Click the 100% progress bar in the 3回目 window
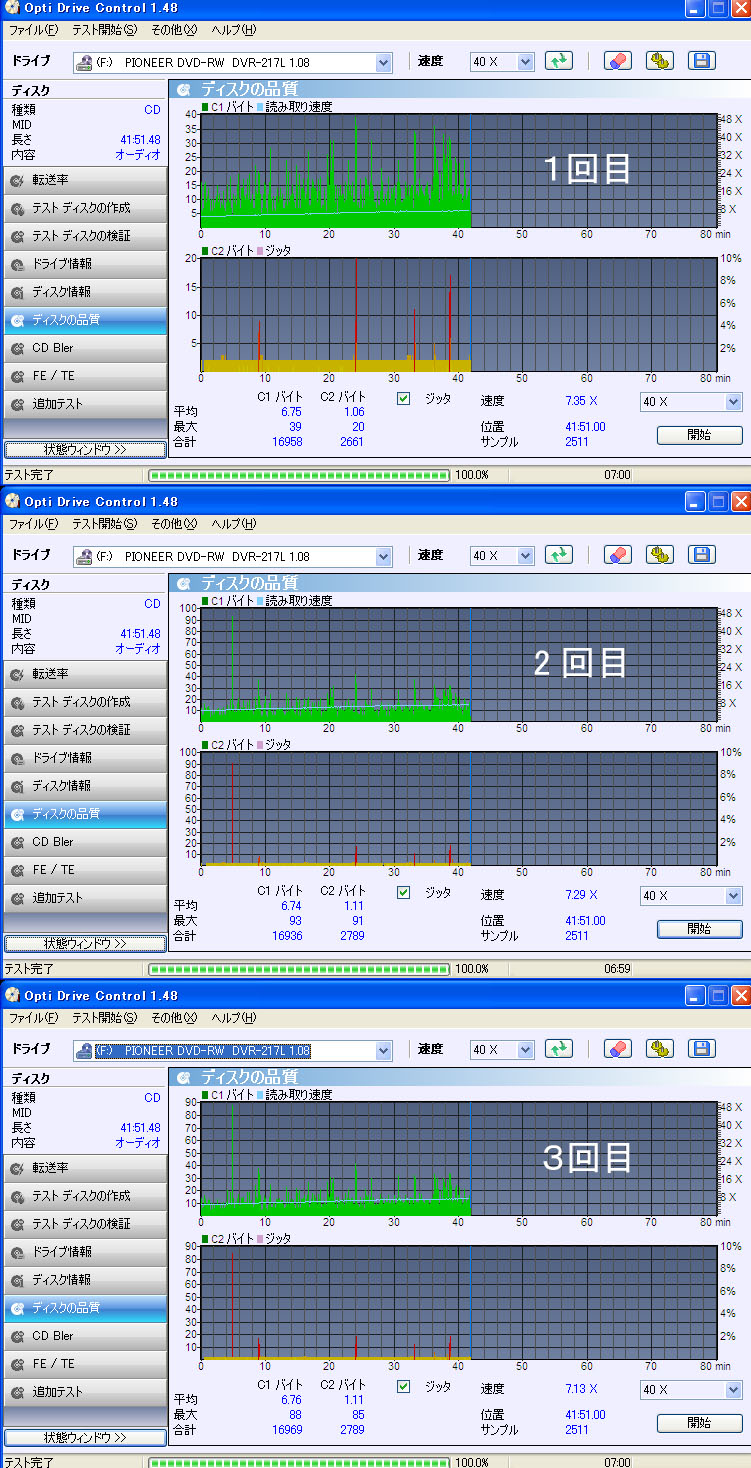 (299, 1462)
